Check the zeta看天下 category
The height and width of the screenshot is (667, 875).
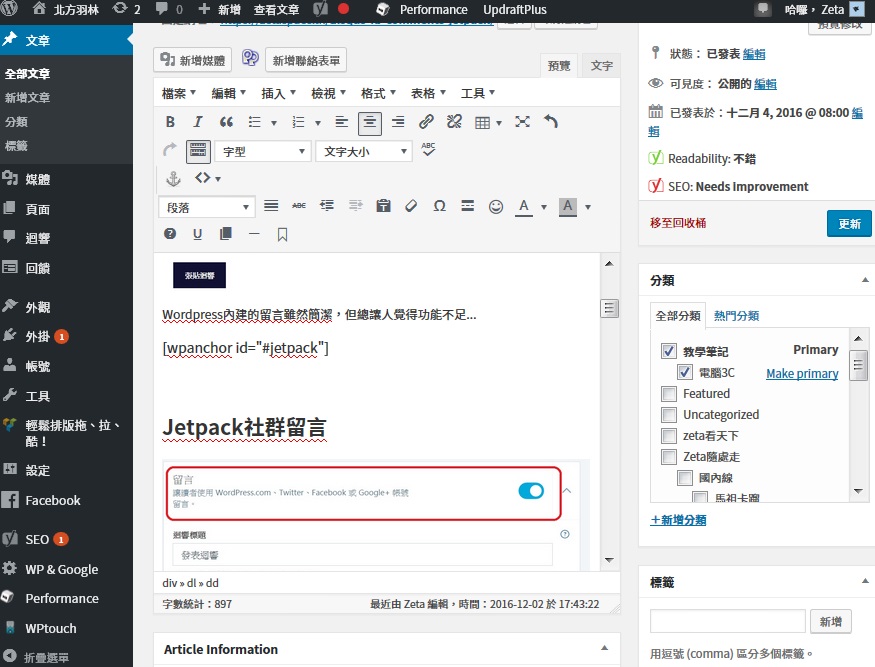tap(669, 435)
